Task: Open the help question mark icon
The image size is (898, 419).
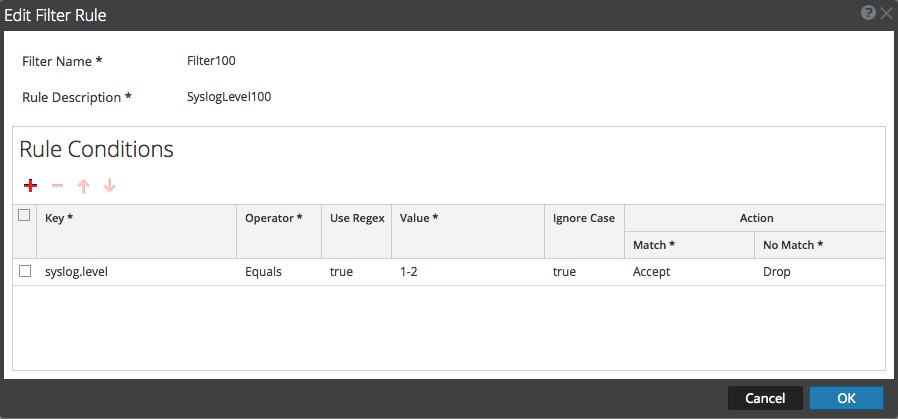Action: [x=870, y=14]
